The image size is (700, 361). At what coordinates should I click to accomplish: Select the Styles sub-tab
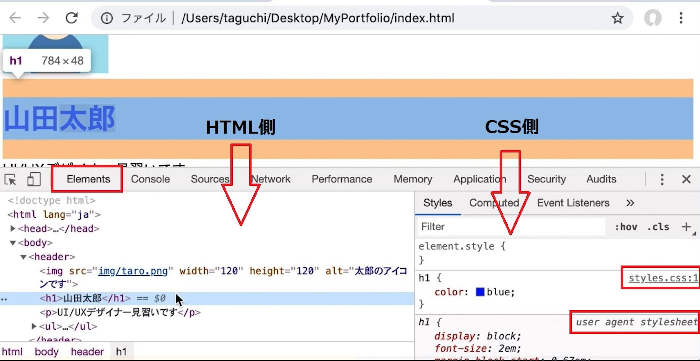[438, 203]
